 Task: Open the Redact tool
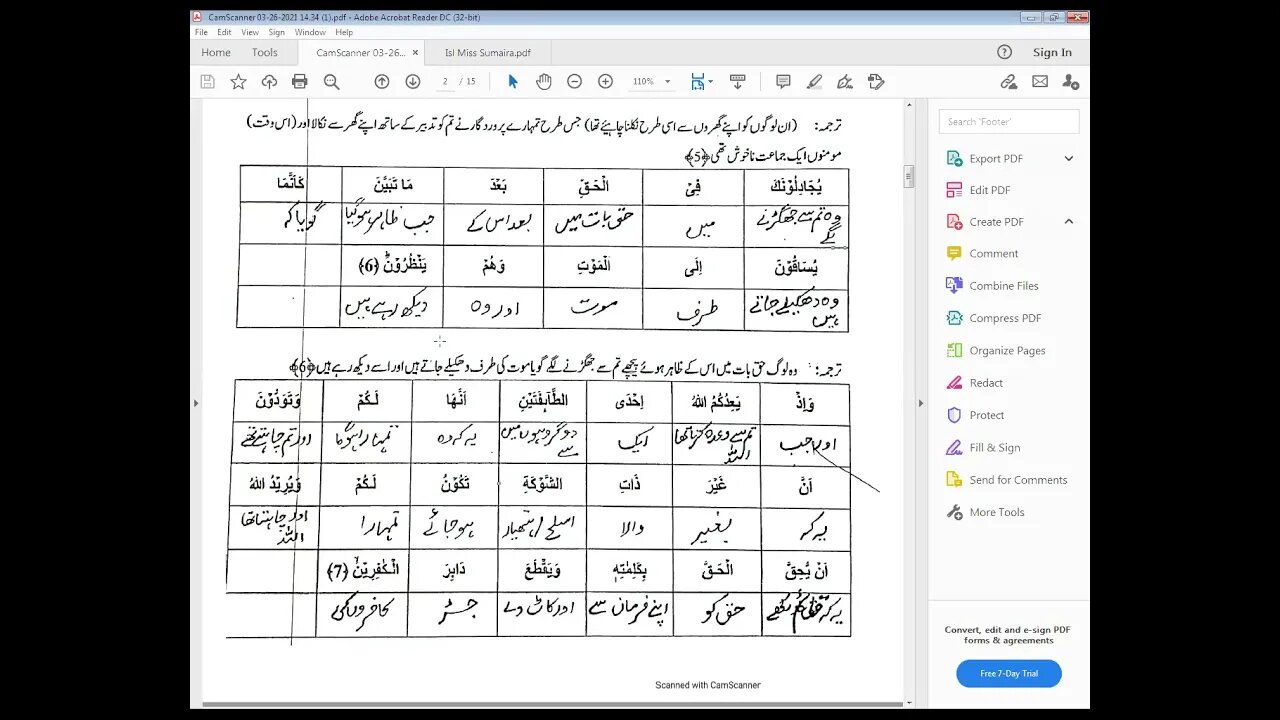(986, 383)
